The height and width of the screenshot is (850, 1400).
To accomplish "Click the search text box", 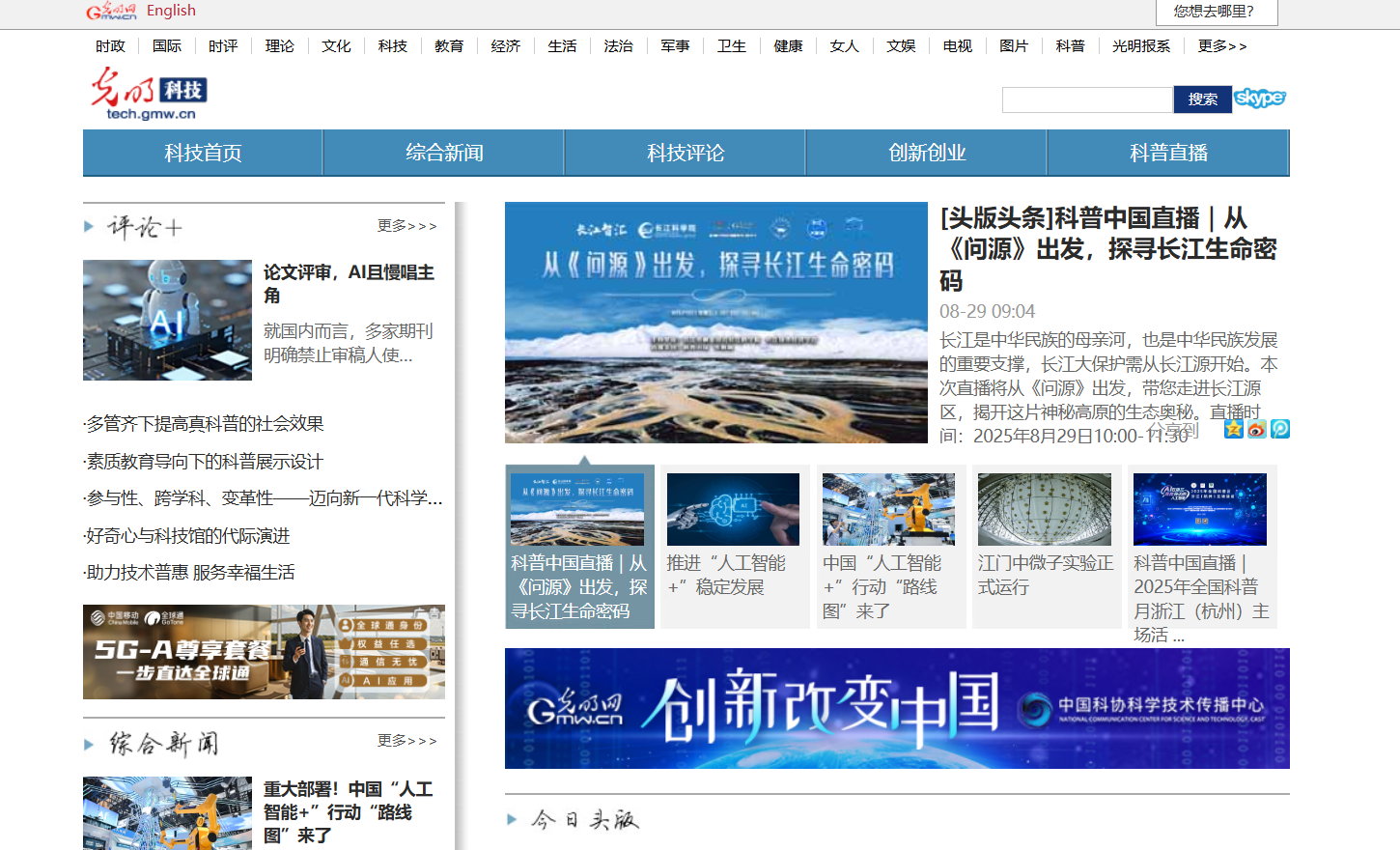I will (x=1087, y=99).
